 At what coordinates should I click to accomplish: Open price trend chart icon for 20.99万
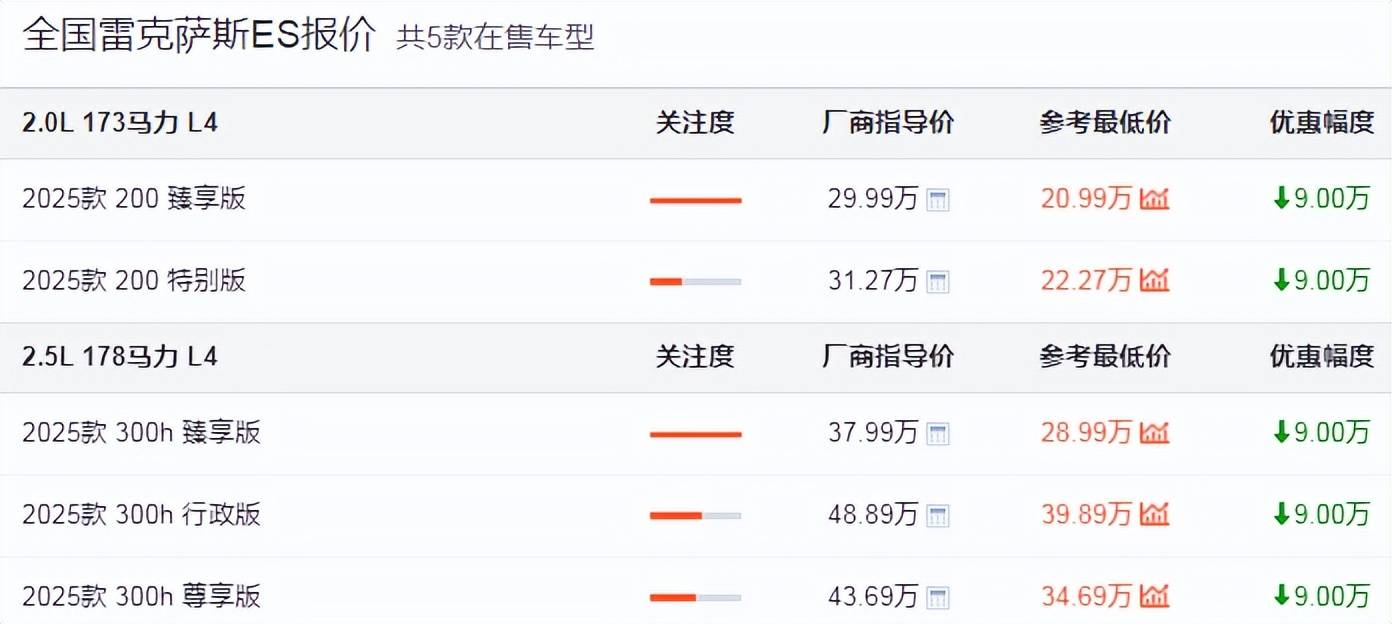click(1154, 200)
